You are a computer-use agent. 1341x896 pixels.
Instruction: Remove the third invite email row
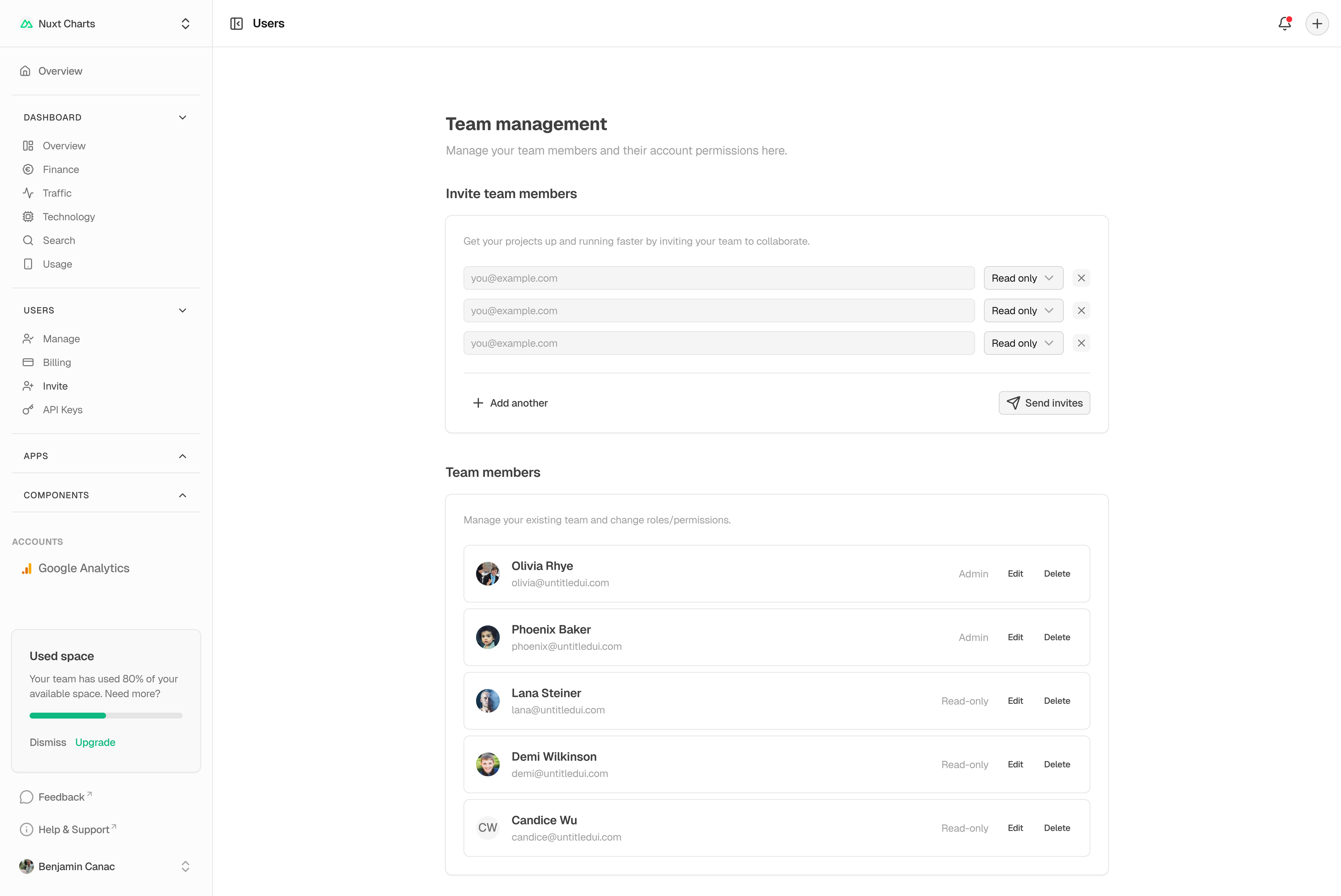[x=1081, y=343]
